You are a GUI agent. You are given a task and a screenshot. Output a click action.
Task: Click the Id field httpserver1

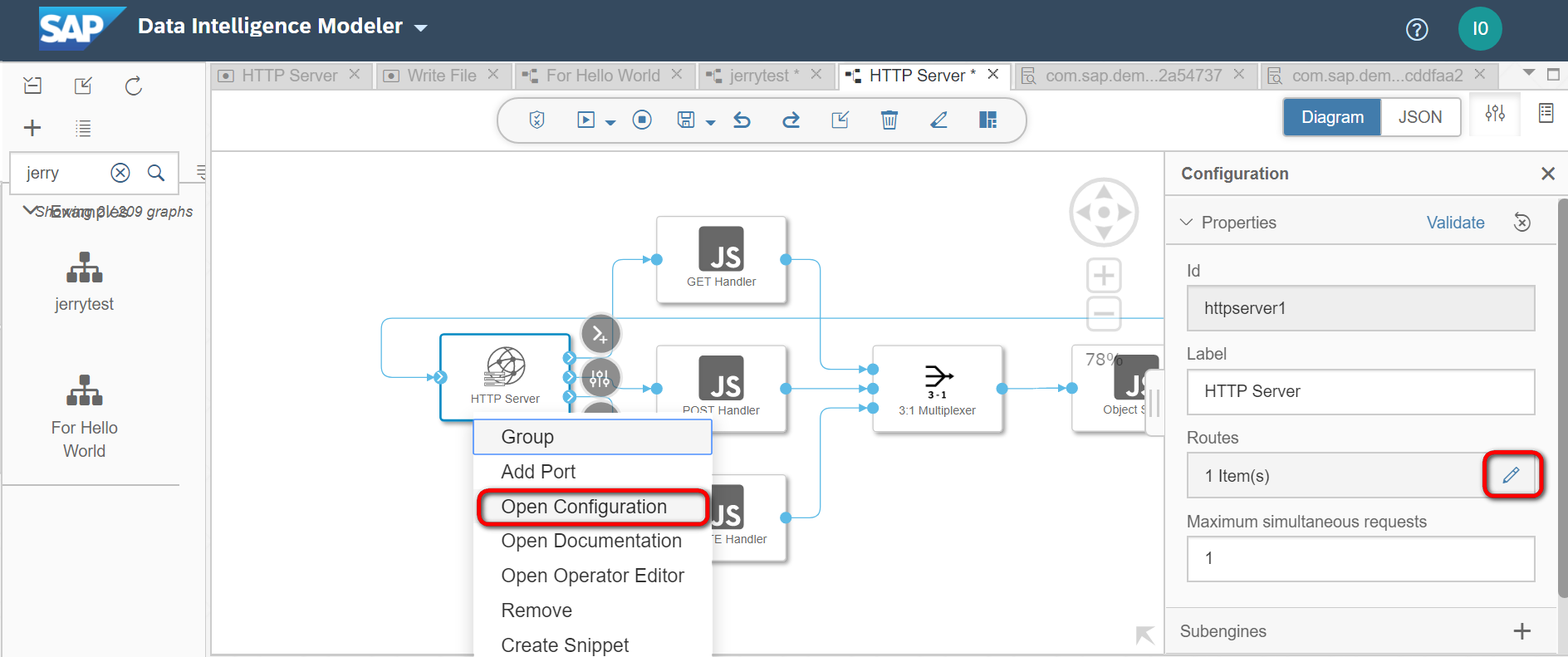(1360, 308)
